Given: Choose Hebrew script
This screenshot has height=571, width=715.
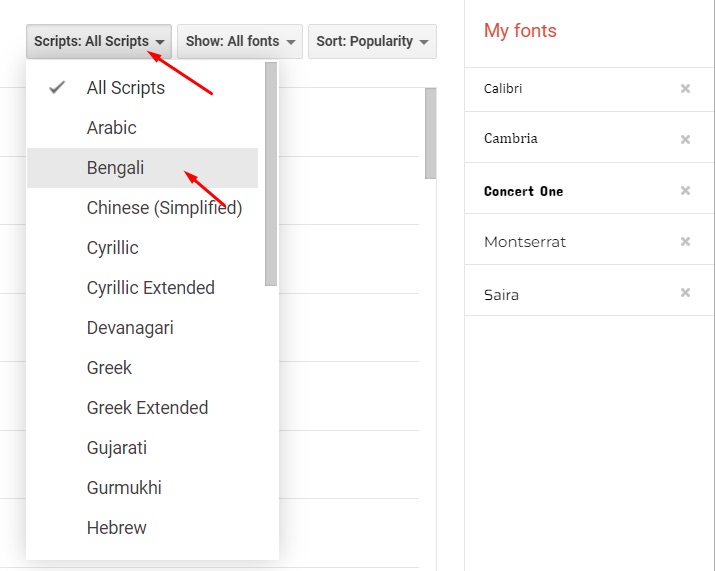Looking at the screenshot, I should (142, 528).
